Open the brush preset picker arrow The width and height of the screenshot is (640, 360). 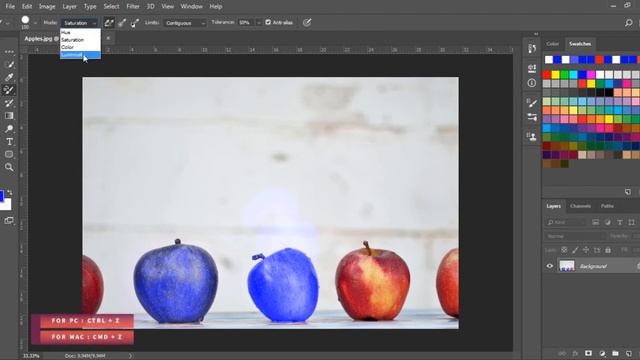coord(35,23)
